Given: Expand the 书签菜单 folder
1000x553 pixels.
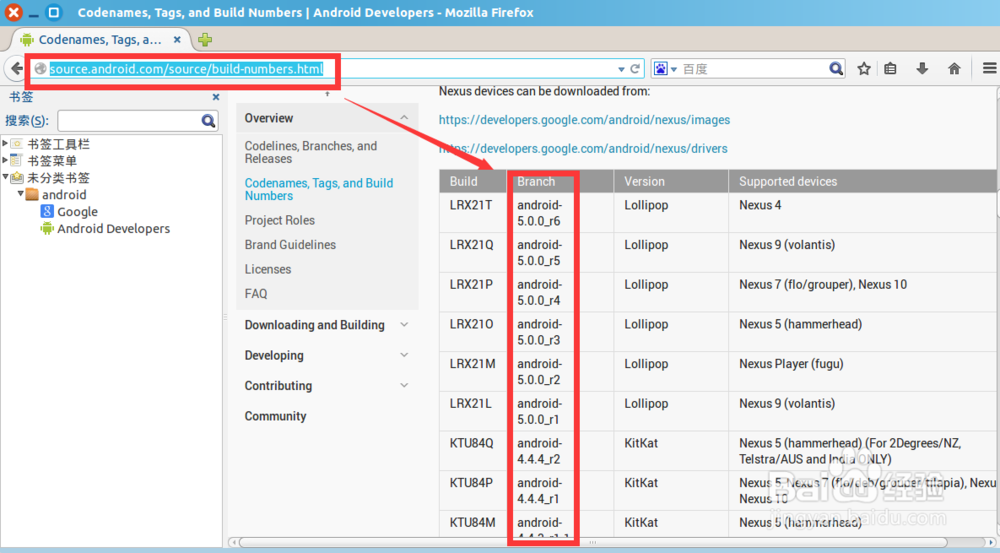Looking at the screenshot, I should [x=5, y=160].
